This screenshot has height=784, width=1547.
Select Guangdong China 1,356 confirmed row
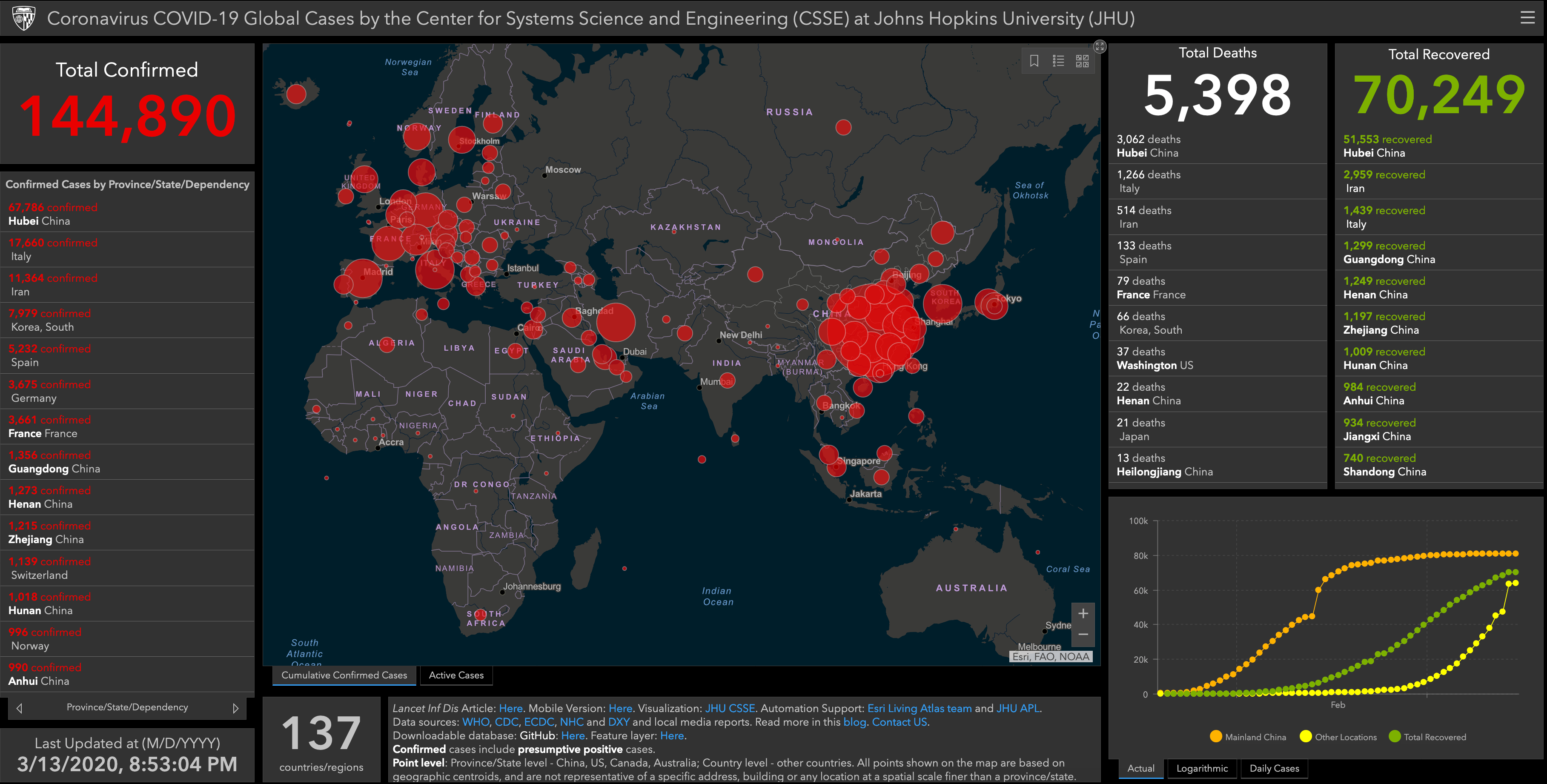coord(127,462)
